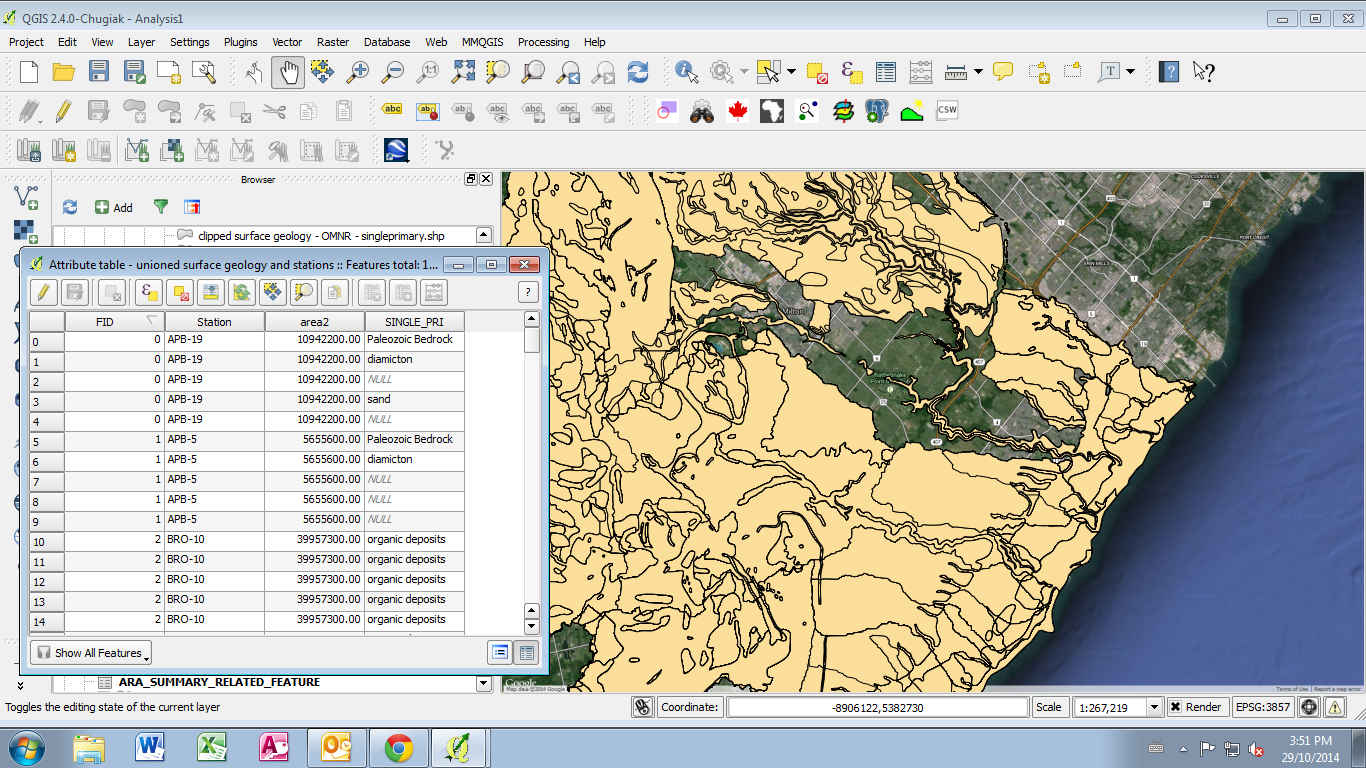Viewport: 1366px width, 768px height.
Task: Show map tips speech bubble
Action: tap(1003, 72)
